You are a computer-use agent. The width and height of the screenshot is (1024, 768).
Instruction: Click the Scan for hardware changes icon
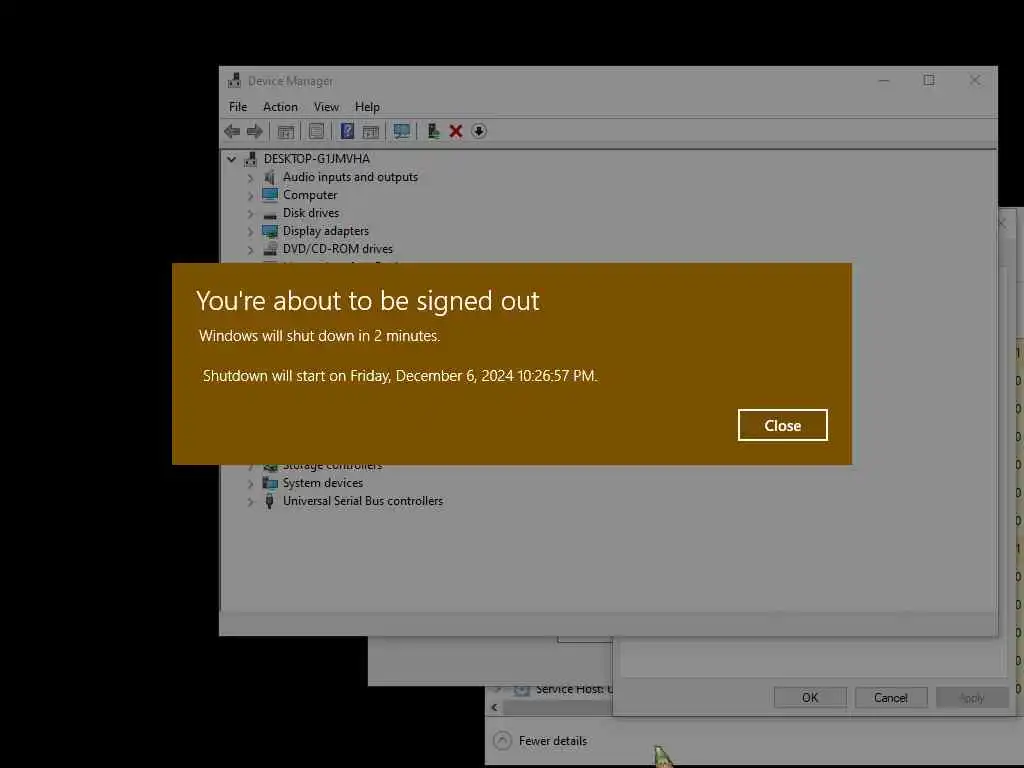(402, 131)
